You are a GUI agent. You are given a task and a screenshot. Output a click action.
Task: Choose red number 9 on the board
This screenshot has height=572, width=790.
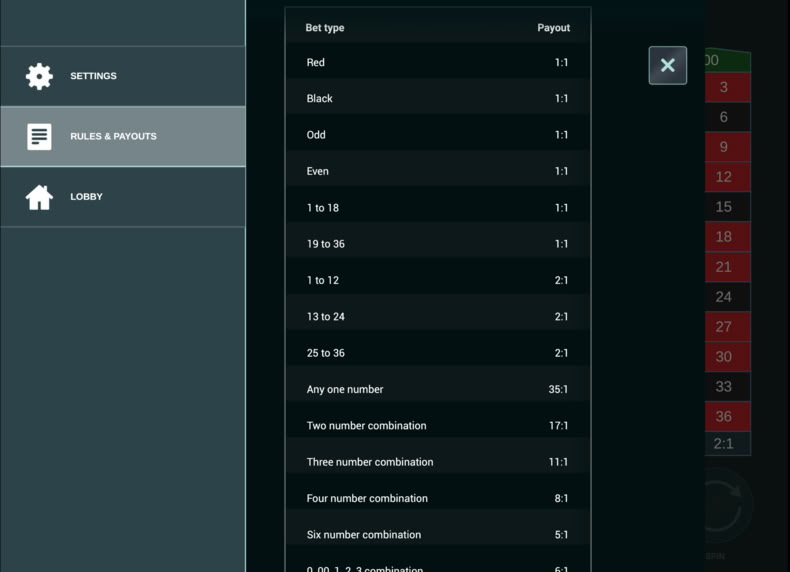[728, 147]
